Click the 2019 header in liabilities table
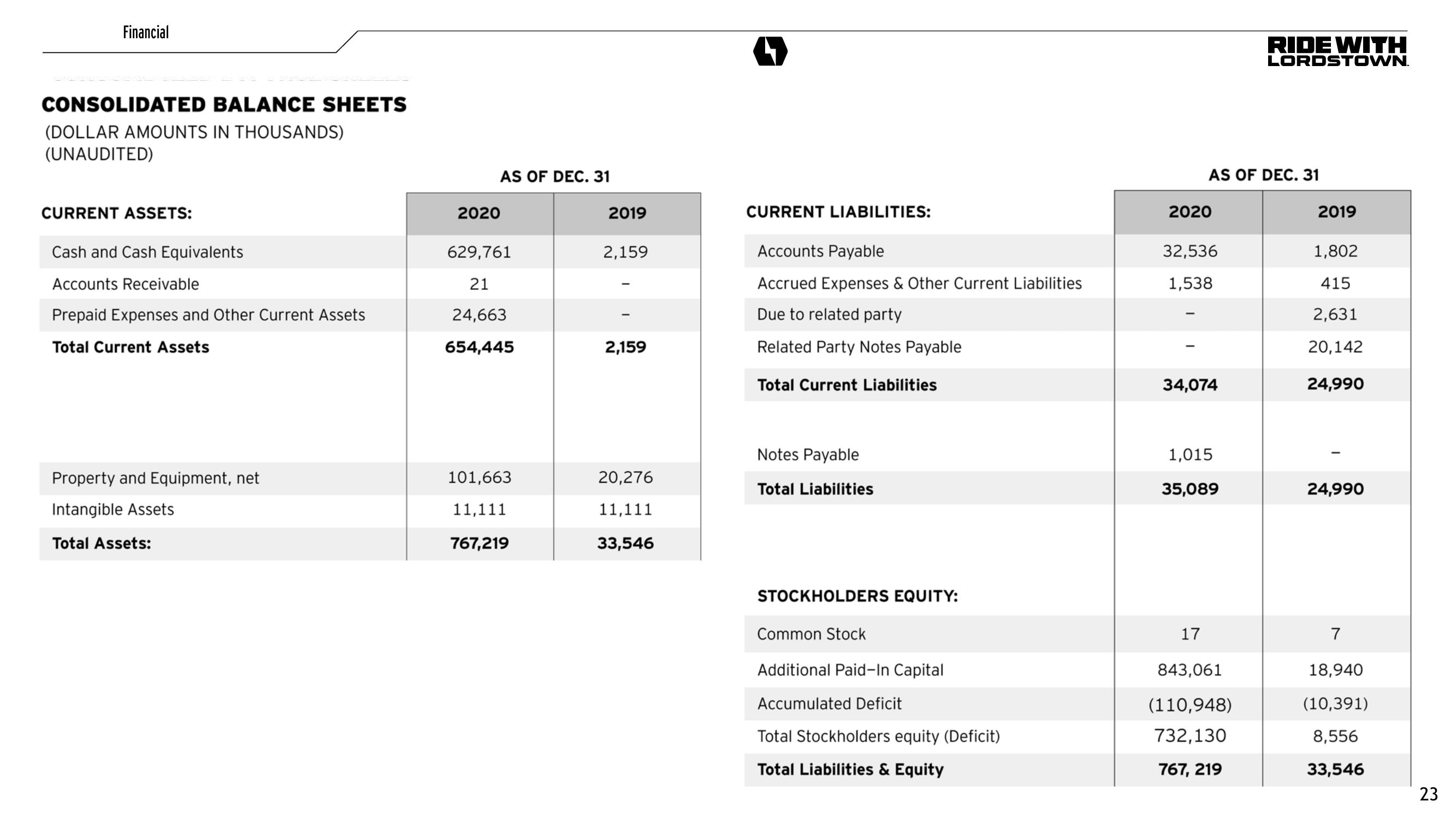This screenshot has width=1456, height=819. click(1337, 212)
